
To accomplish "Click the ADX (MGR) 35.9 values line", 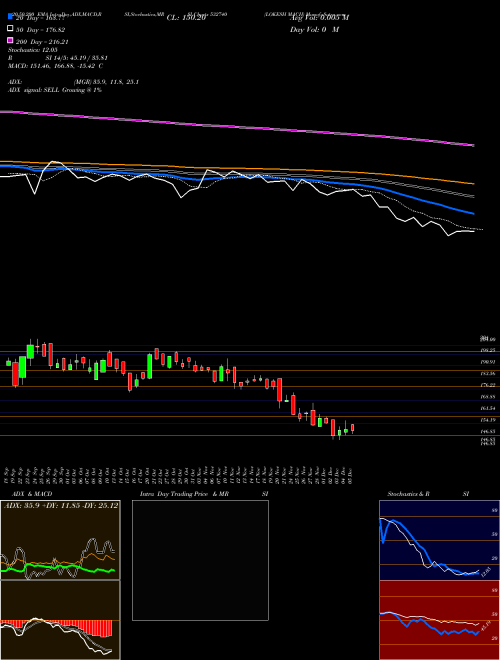I will click(x=74, y=82).
